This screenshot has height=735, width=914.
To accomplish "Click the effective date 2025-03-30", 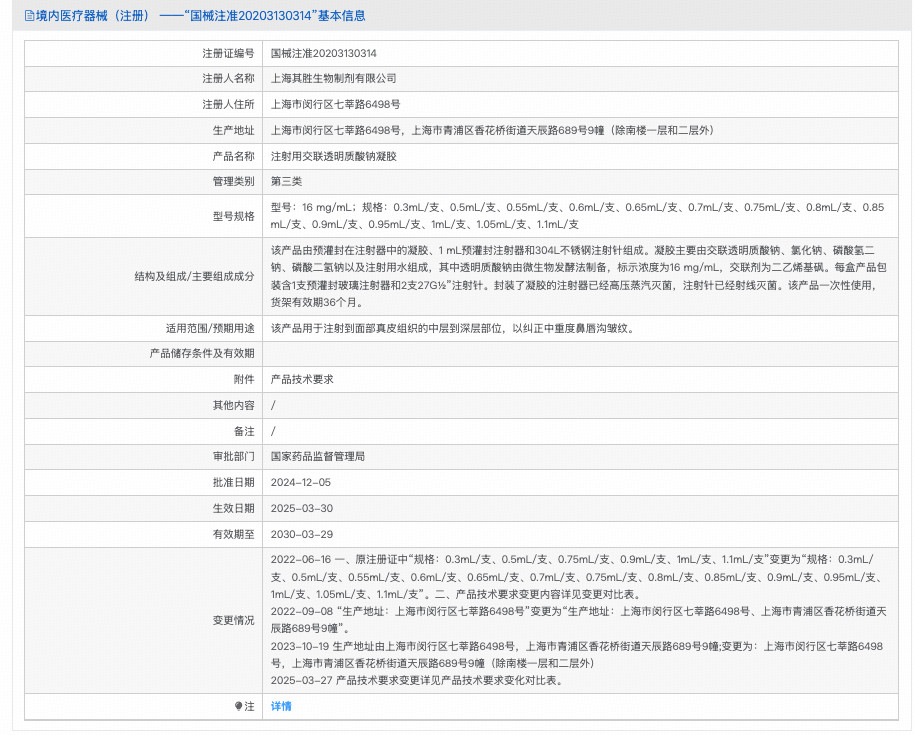I will coord(301,508).
